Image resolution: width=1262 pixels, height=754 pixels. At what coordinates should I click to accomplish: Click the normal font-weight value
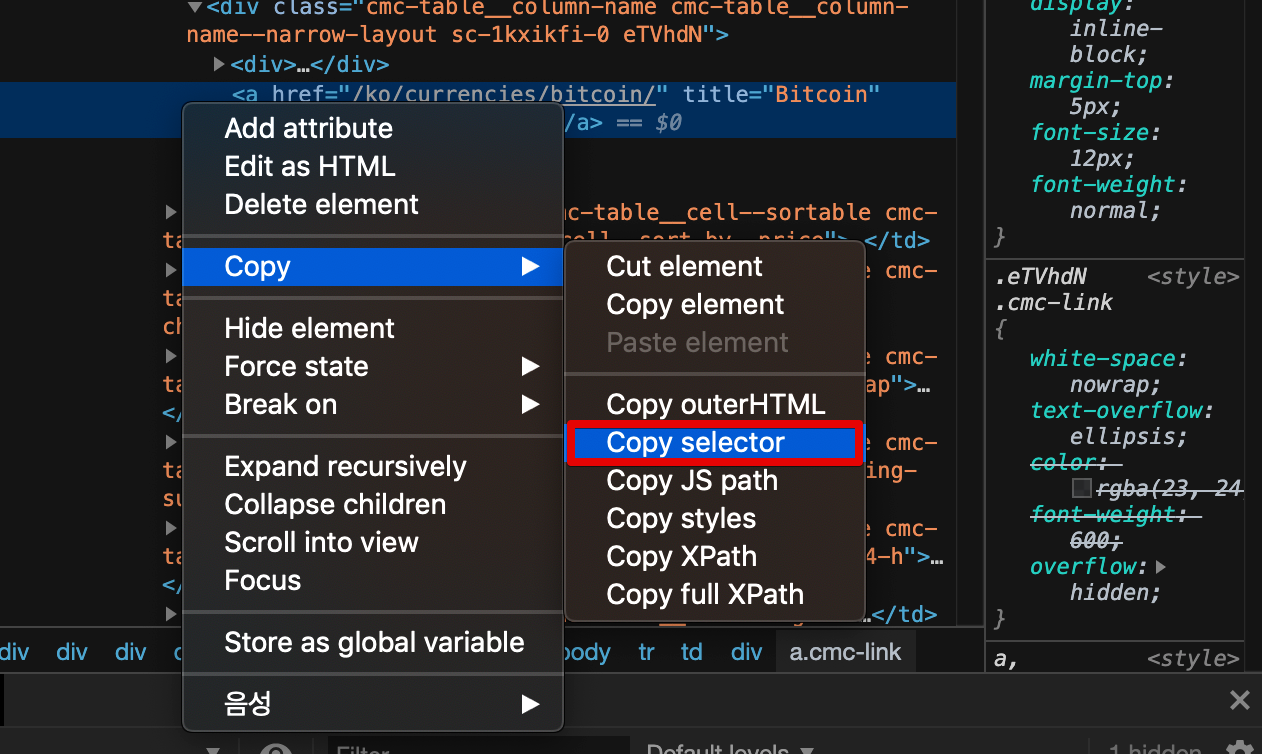click(x=1111, y=210)
